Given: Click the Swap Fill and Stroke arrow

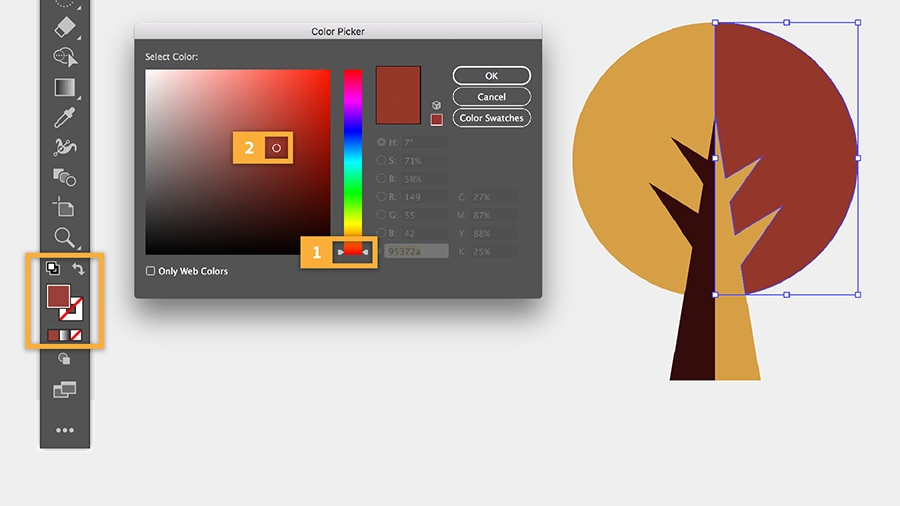Looking at the screenshot, I should pos(78,268).
